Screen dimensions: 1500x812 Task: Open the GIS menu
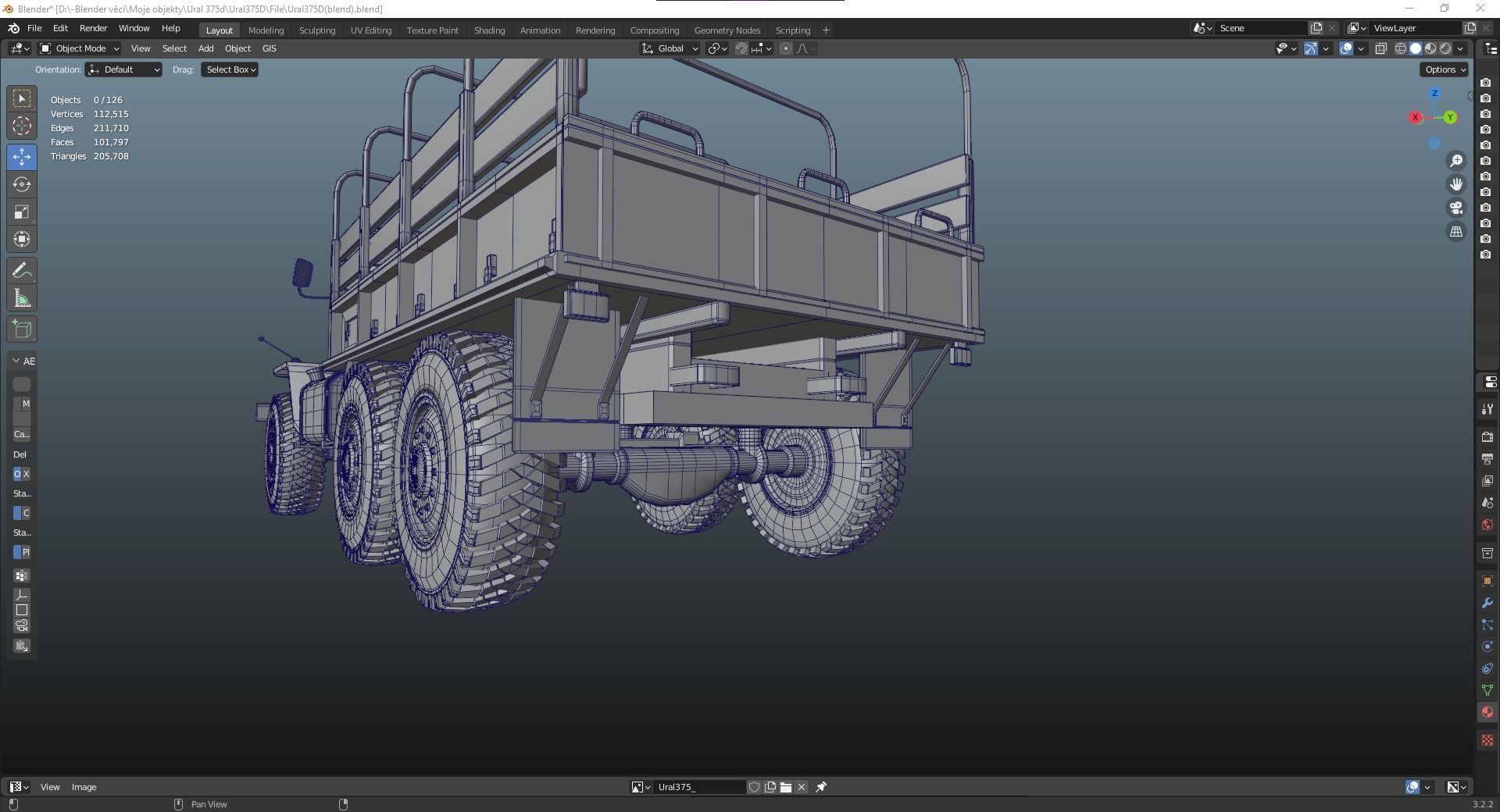pyautogui.click(x=270, y=48)
